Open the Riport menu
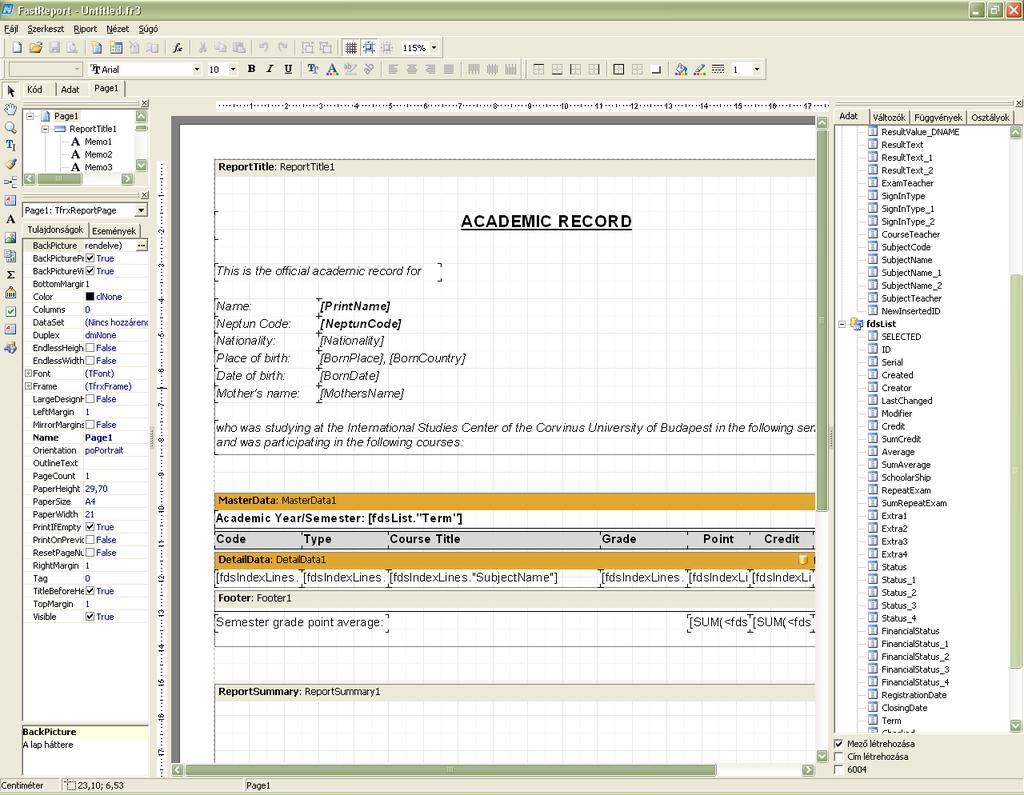The image size is (1024, 795). click(x=85, y=29)
